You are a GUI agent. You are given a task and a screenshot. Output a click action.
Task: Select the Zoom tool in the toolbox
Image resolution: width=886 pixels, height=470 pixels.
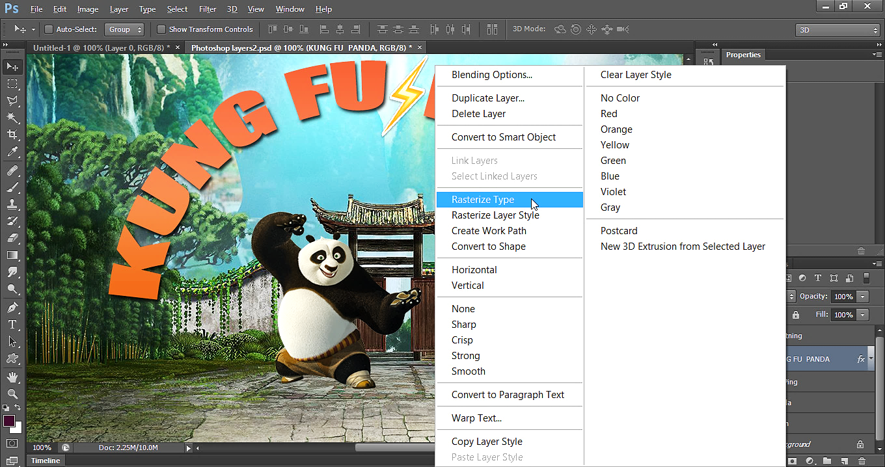(x=12, y=394)
